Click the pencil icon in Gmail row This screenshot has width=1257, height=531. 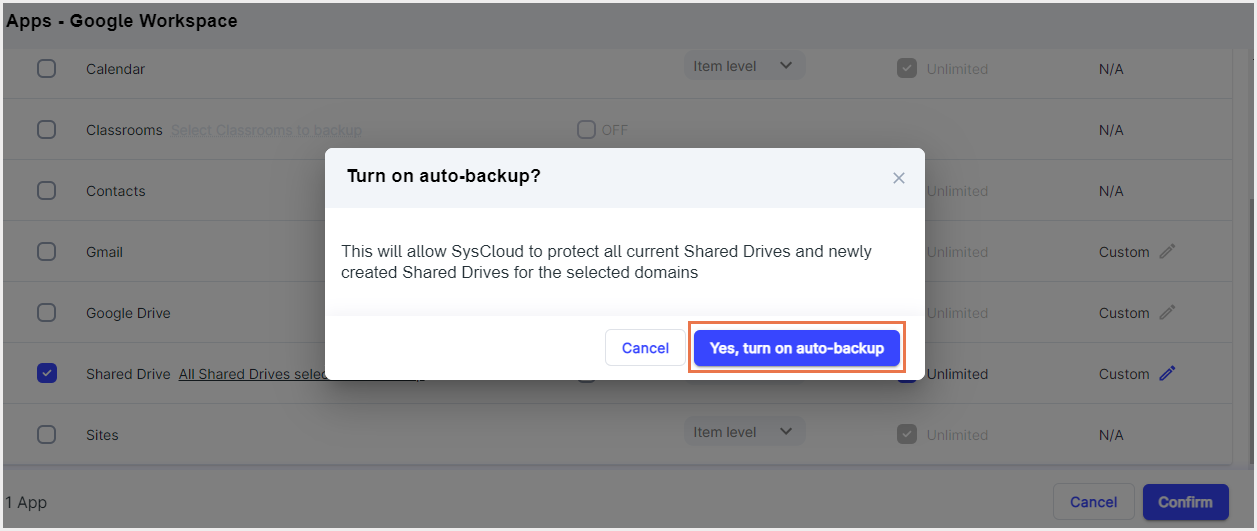pyautogui.click(x=1167, y=252)
